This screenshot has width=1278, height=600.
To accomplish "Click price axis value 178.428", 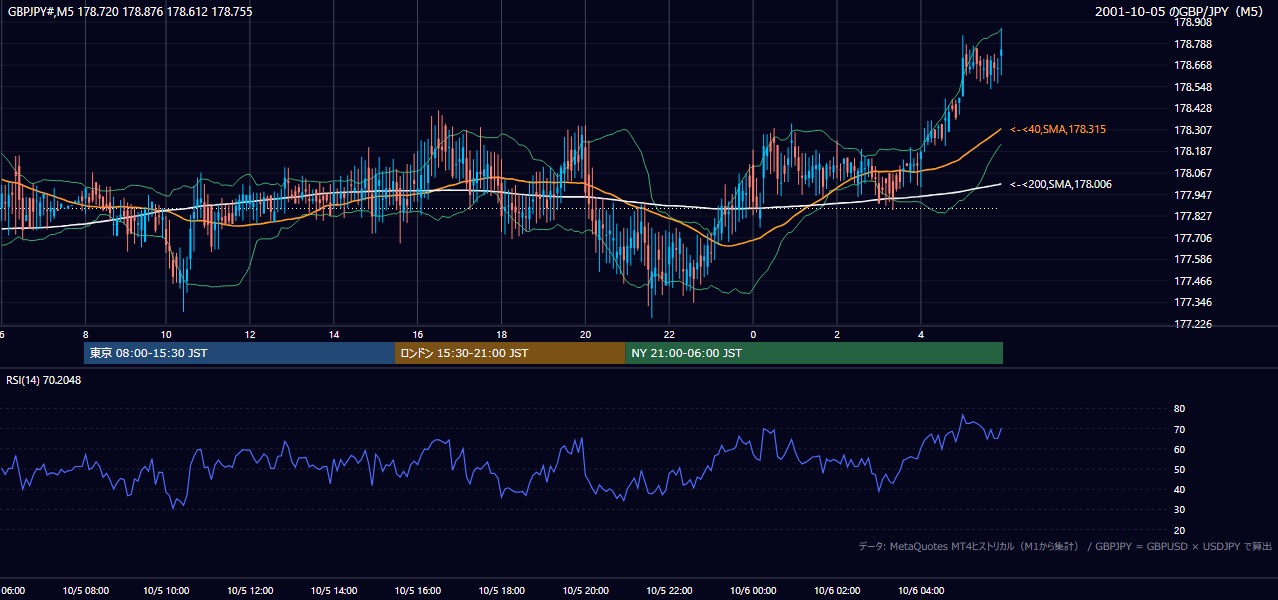I will pyautogui.click(x=1193, y=108).
